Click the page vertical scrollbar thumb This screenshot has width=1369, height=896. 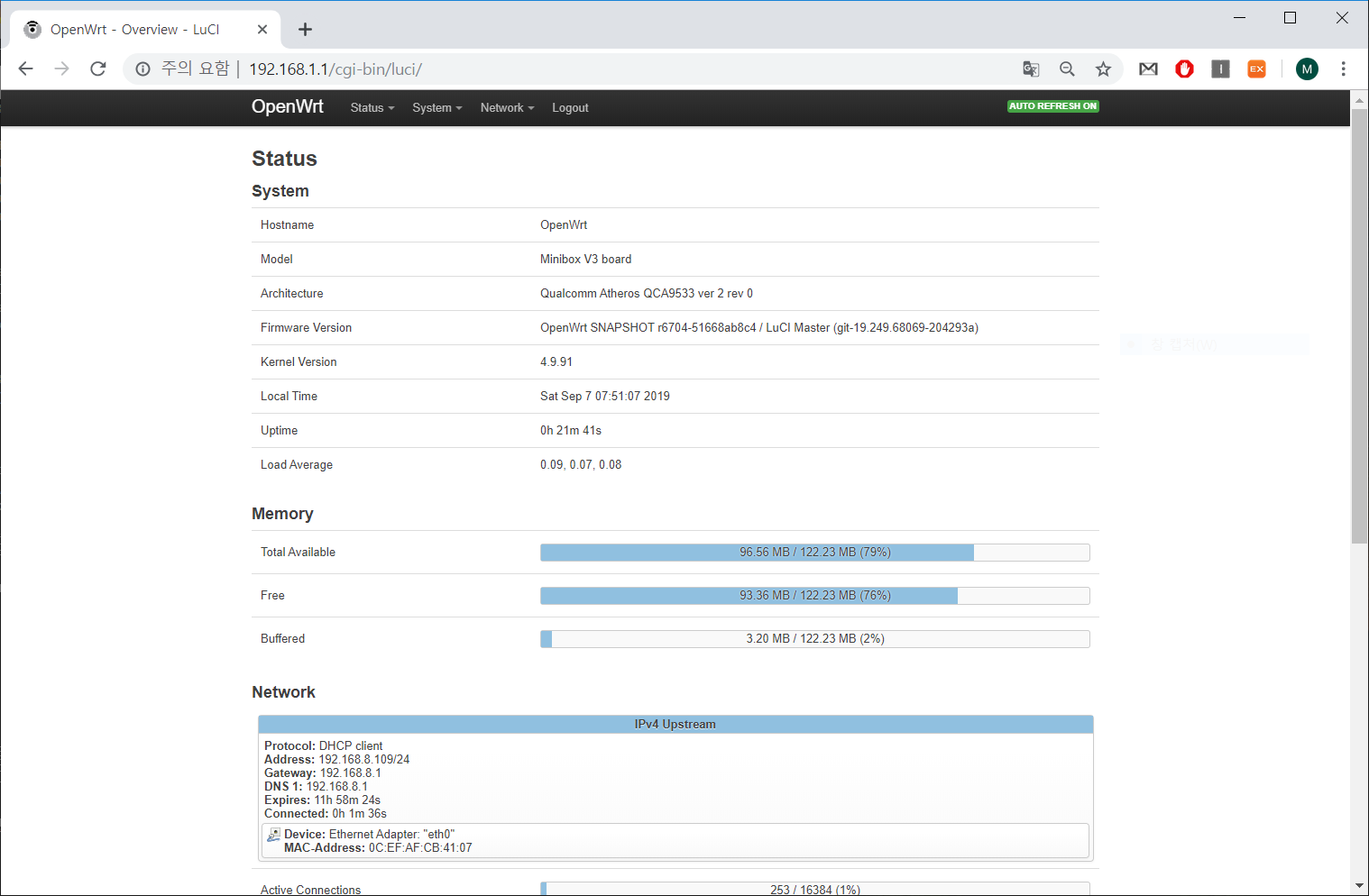click(1359, 325)
